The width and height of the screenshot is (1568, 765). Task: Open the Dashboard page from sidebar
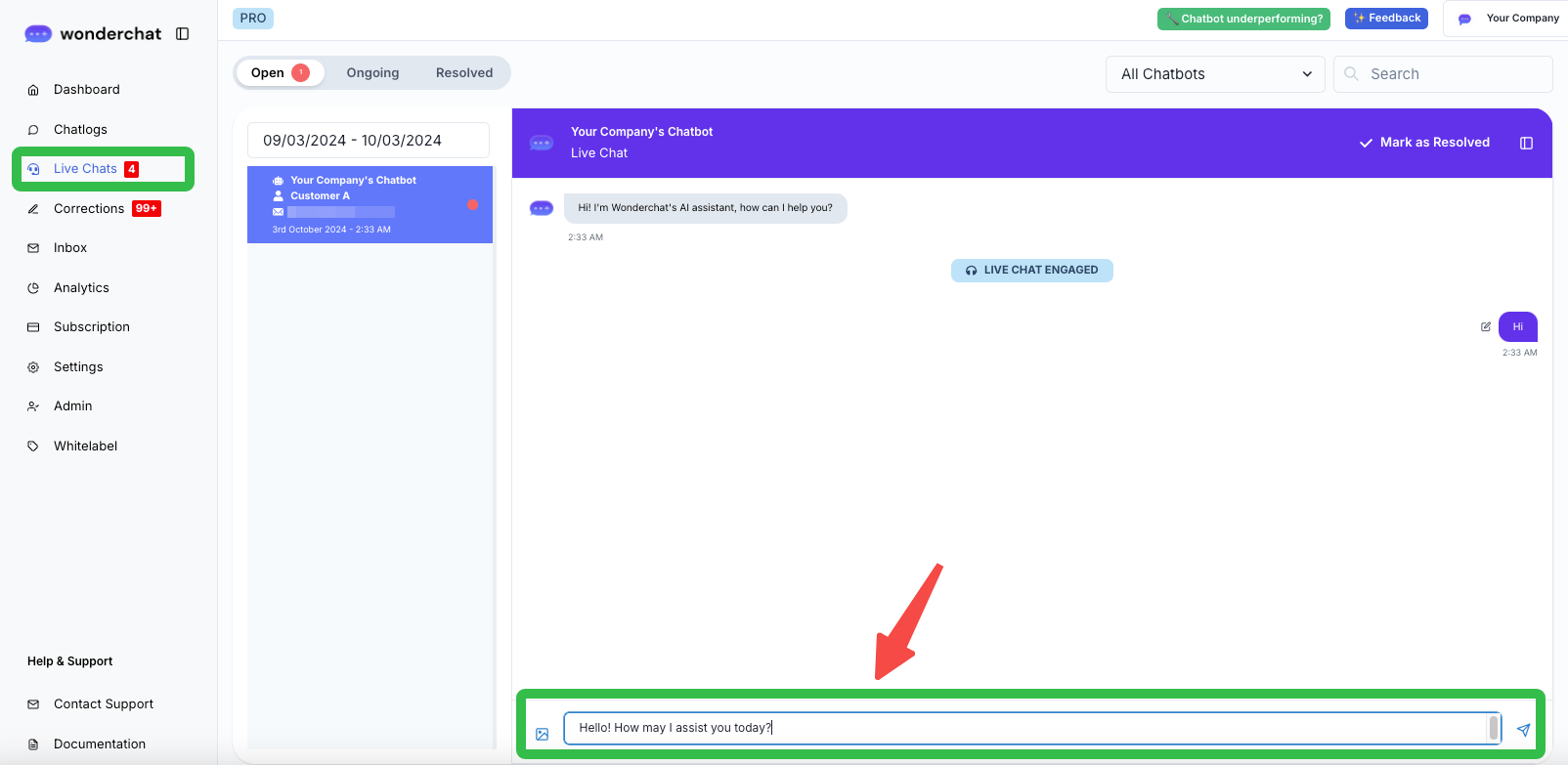coord(86,90)
